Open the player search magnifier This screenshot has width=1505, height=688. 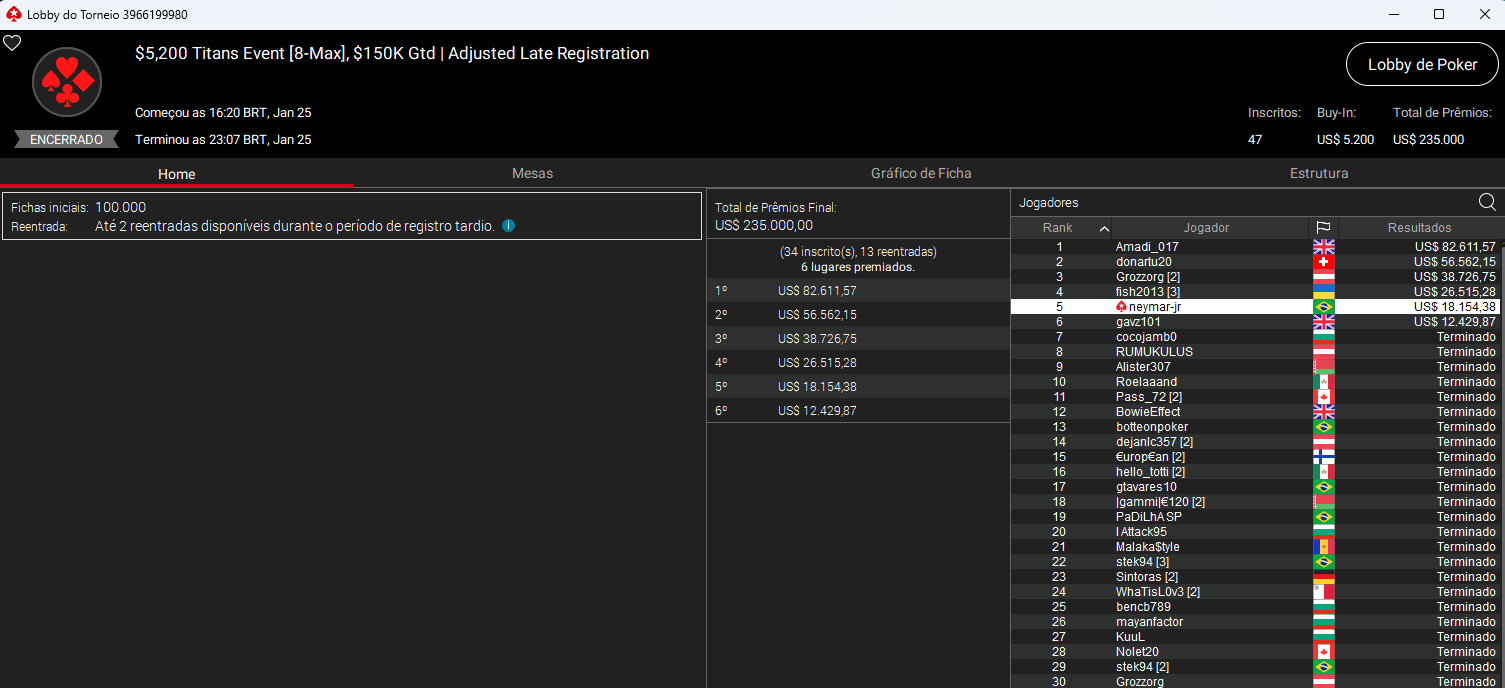coord(1487,203)
